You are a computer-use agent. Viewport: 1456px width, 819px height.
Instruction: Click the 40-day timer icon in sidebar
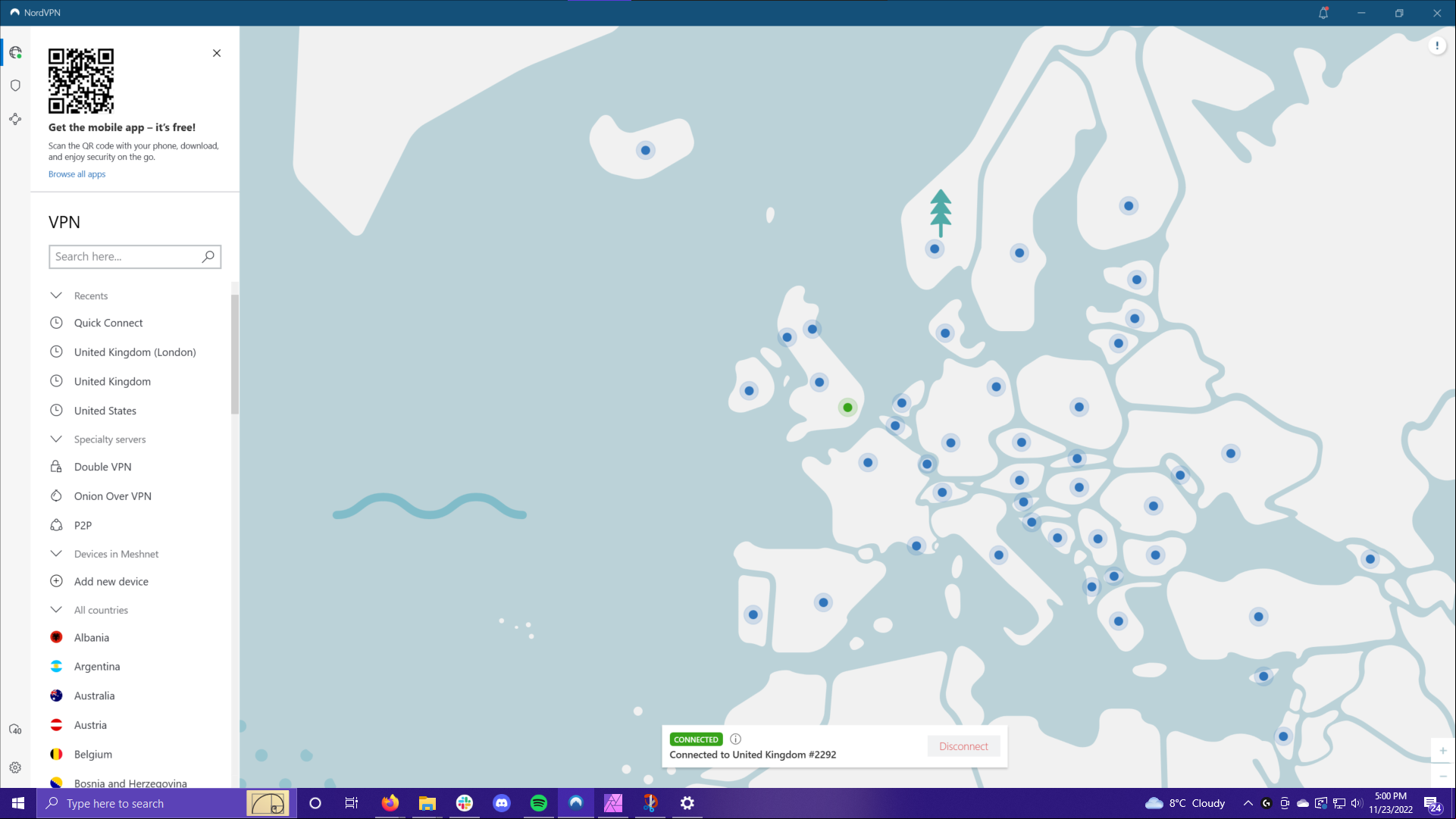click(15, 729)
